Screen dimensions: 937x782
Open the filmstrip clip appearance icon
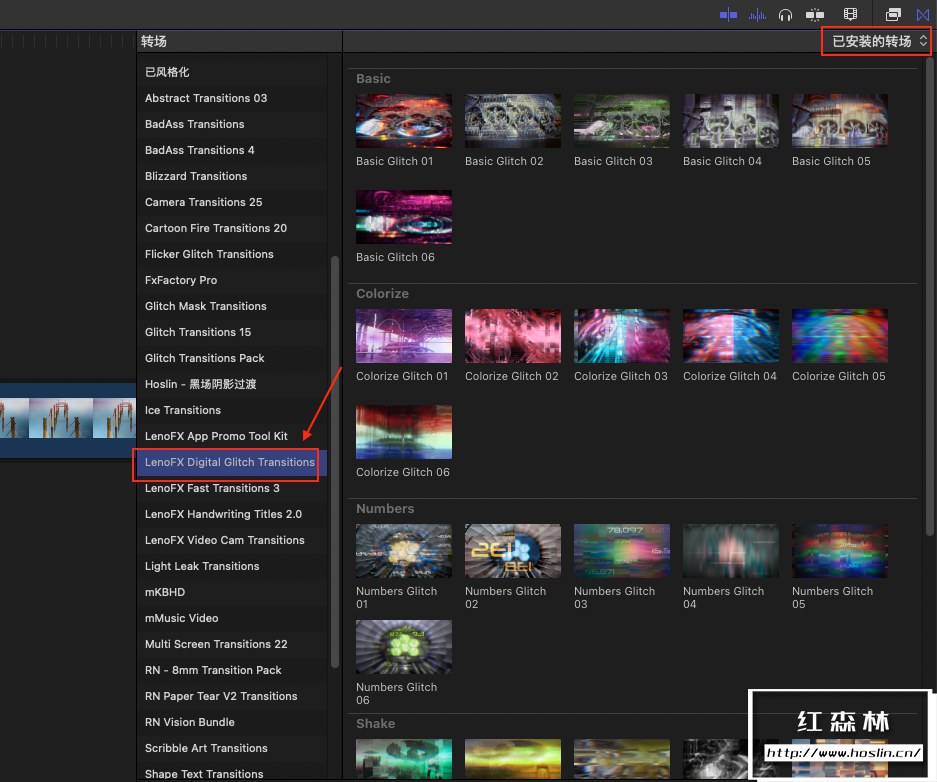[850, 14]
